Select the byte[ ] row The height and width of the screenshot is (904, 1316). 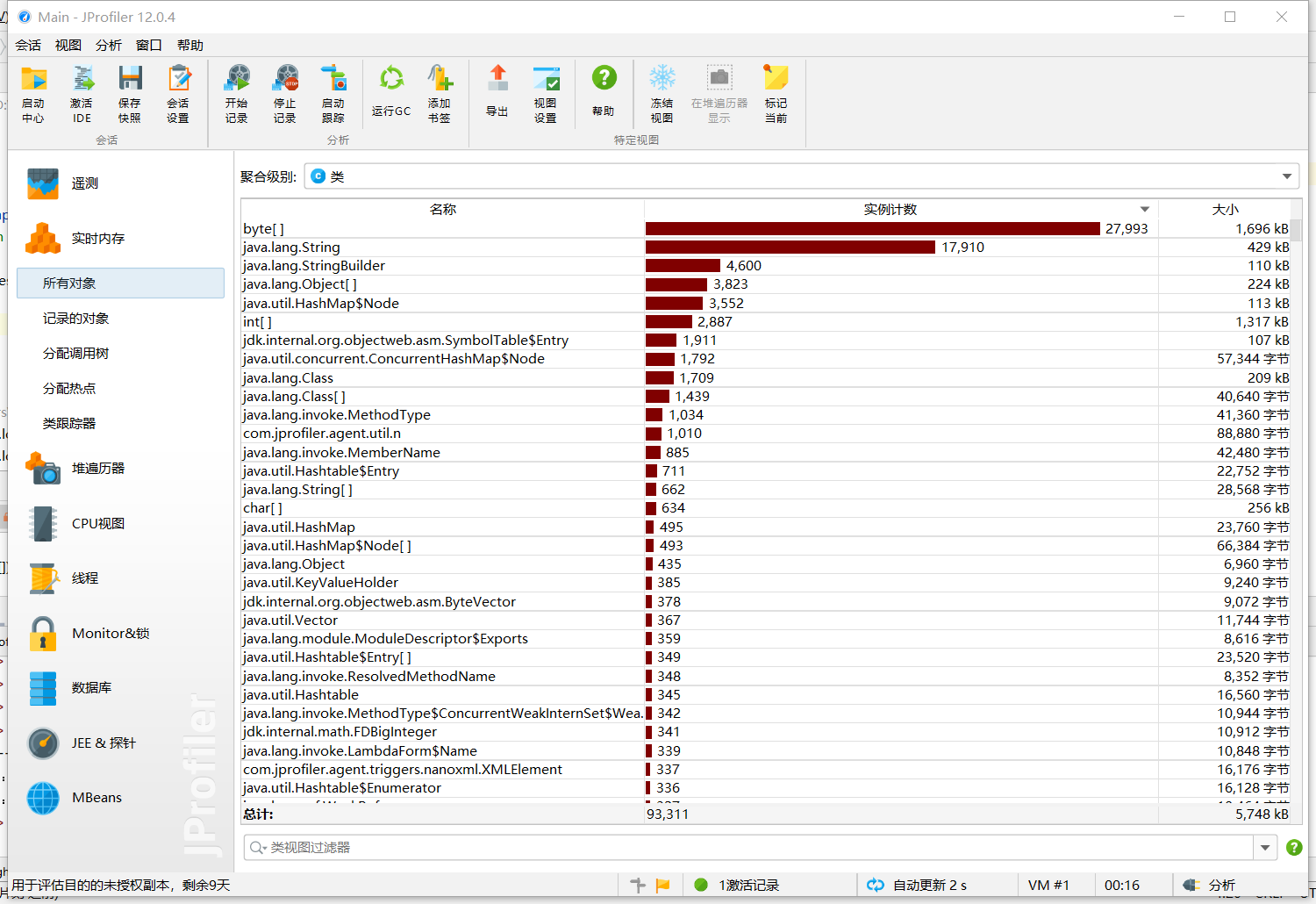766,228
